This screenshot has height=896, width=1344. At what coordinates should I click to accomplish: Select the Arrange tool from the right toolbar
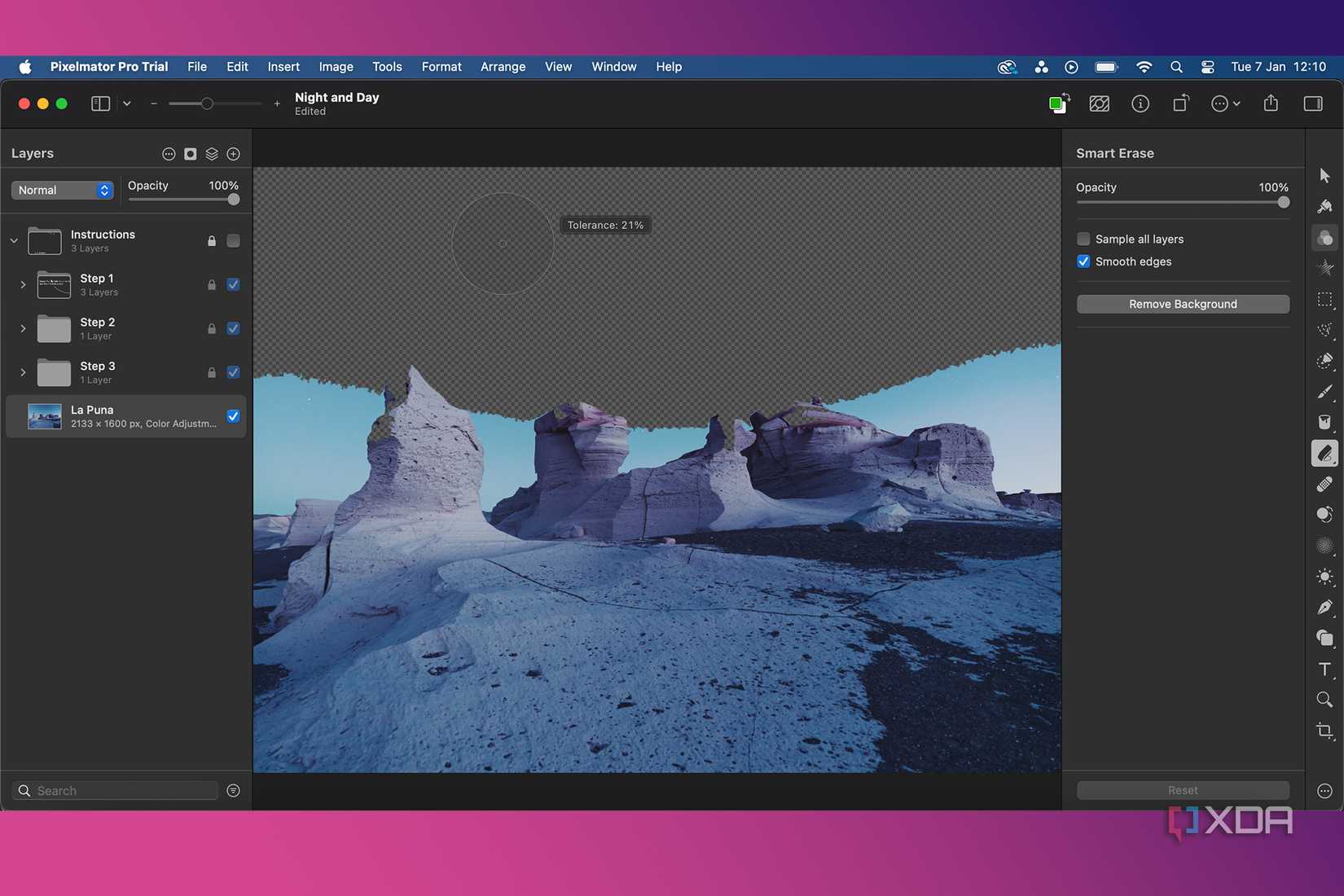click(1324, 174)
